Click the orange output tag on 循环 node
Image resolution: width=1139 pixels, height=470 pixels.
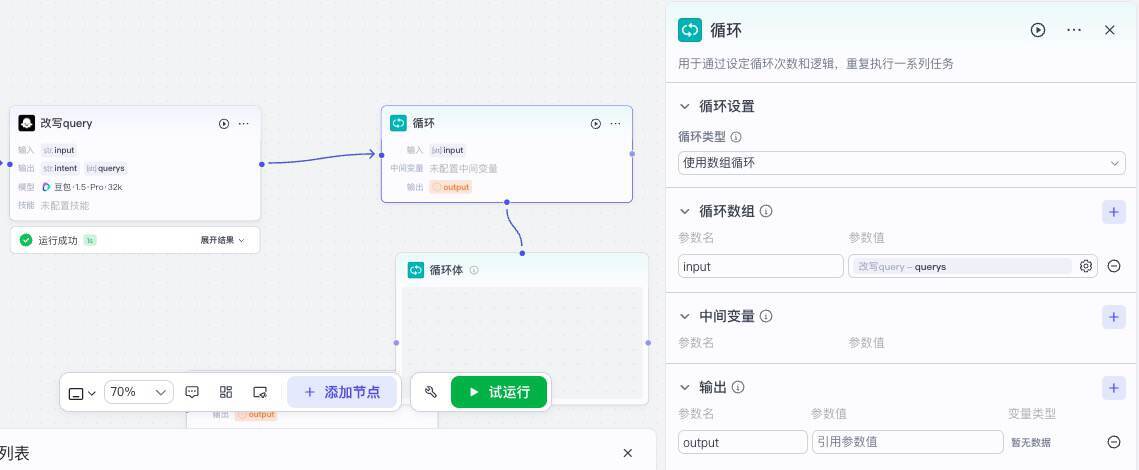[450, 187]
